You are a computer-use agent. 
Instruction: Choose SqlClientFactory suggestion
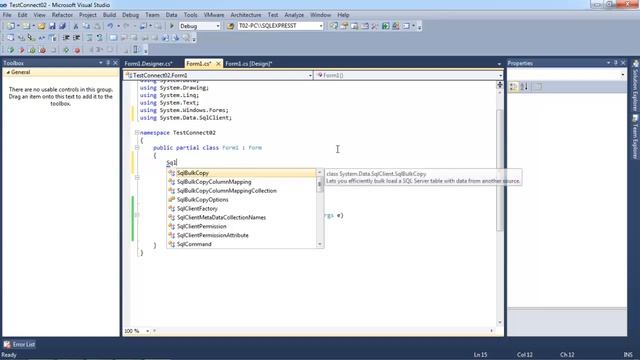pyautogui.click(x=242, y=209)
